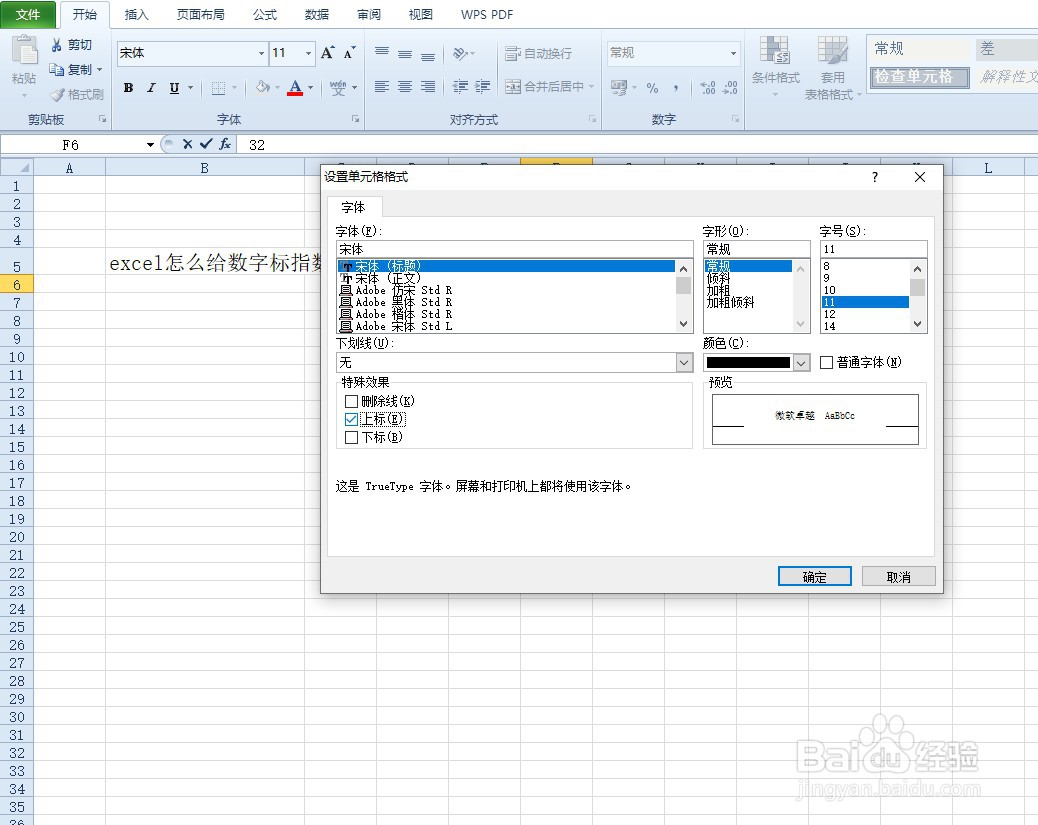This screenshot has width=1038, height=825.
Task: Click the 取消 (Cancel) button
Action: pos(898,575)
